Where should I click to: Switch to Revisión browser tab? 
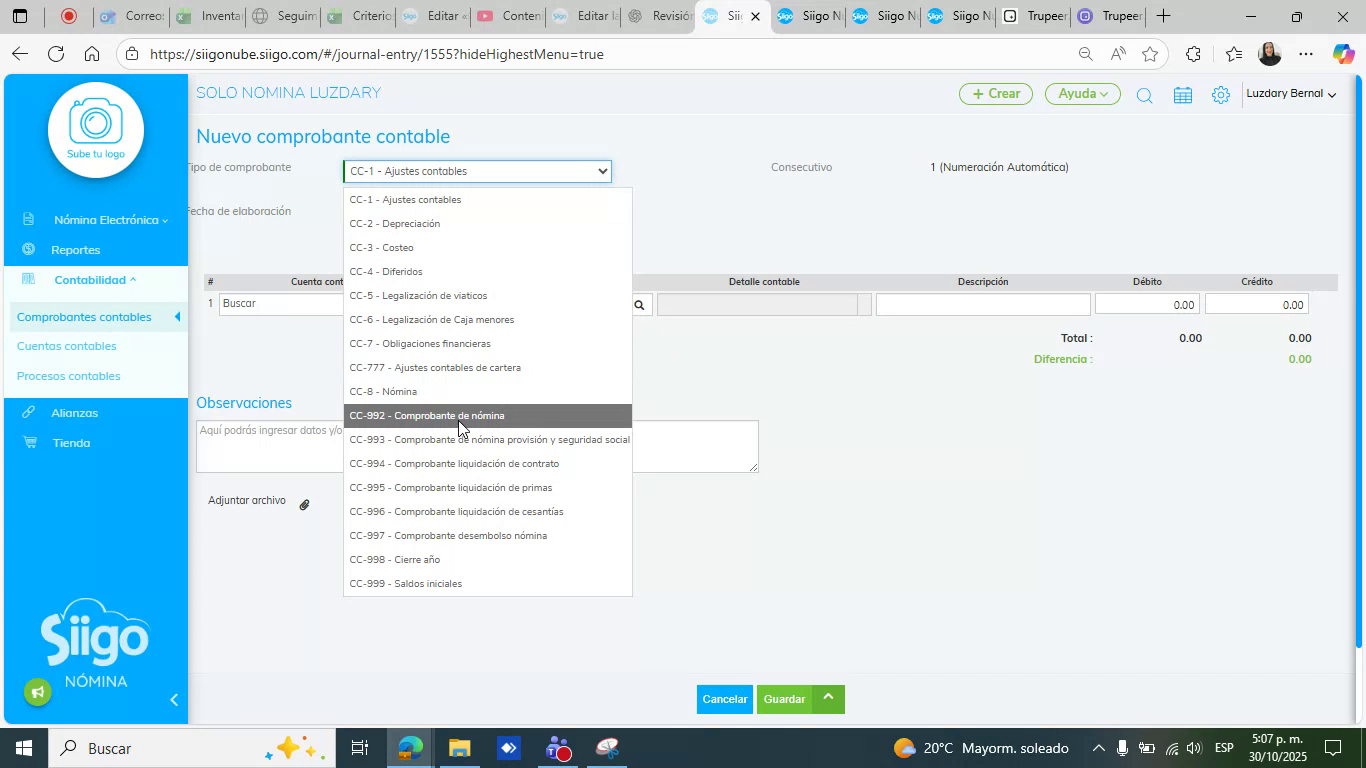point(658,16)
